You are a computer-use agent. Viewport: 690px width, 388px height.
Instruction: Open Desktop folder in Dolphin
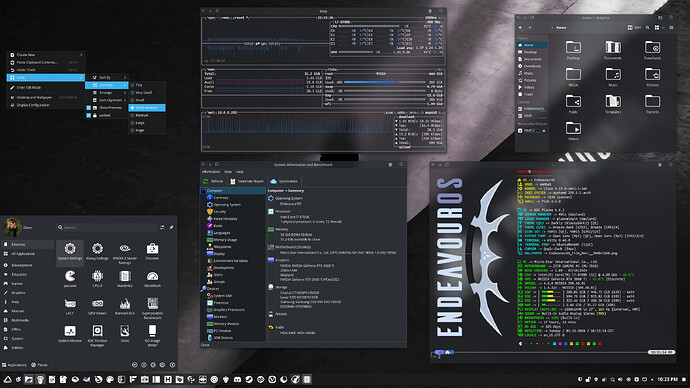pos(573,50)
